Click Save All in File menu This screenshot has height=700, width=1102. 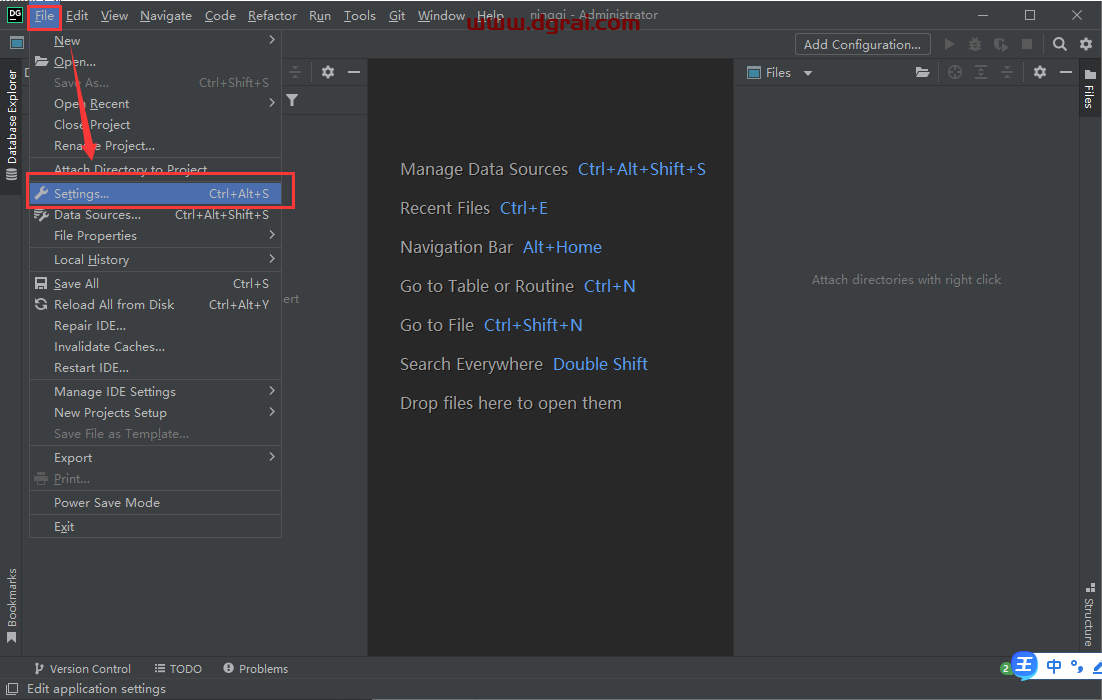pyautogui.click(x=155, y=283)
